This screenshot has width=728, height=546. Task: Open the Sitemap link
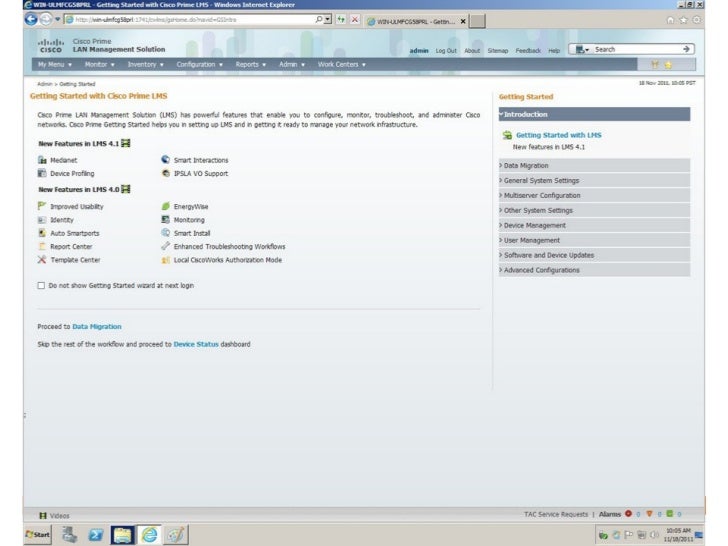click(x=498, y=51)
